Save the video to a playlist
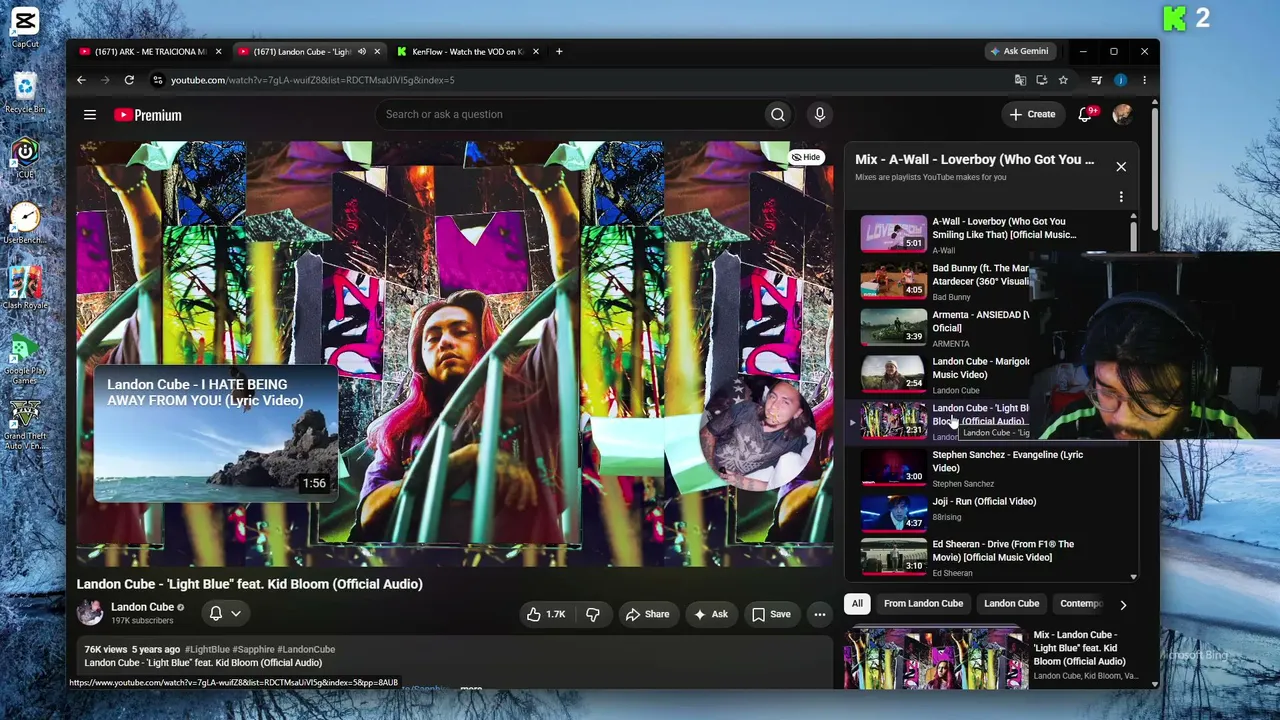The height and width of the screenshot is (720, 1280). click(771, 614)
